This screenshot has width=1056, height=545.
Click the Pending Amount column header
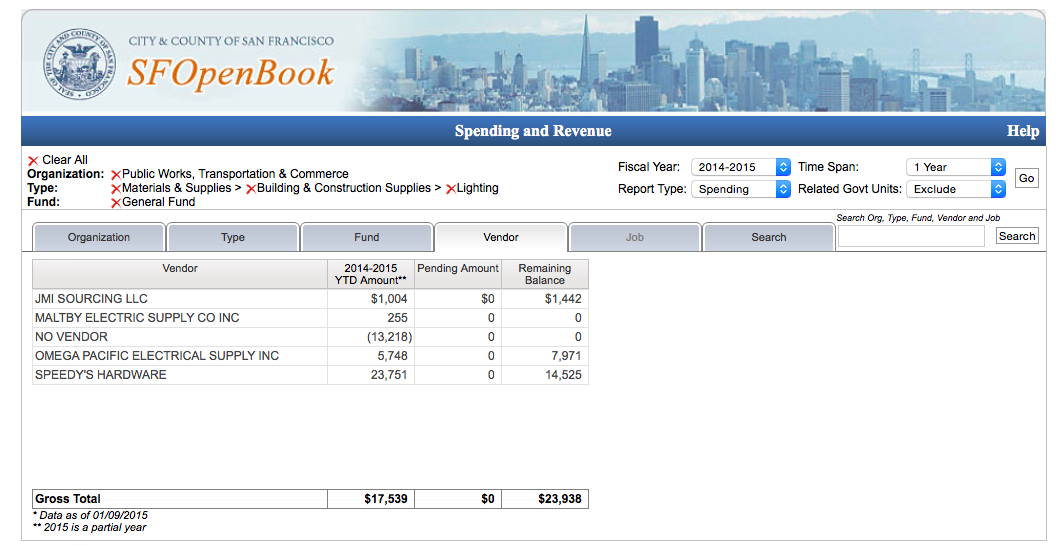(458, 274)
